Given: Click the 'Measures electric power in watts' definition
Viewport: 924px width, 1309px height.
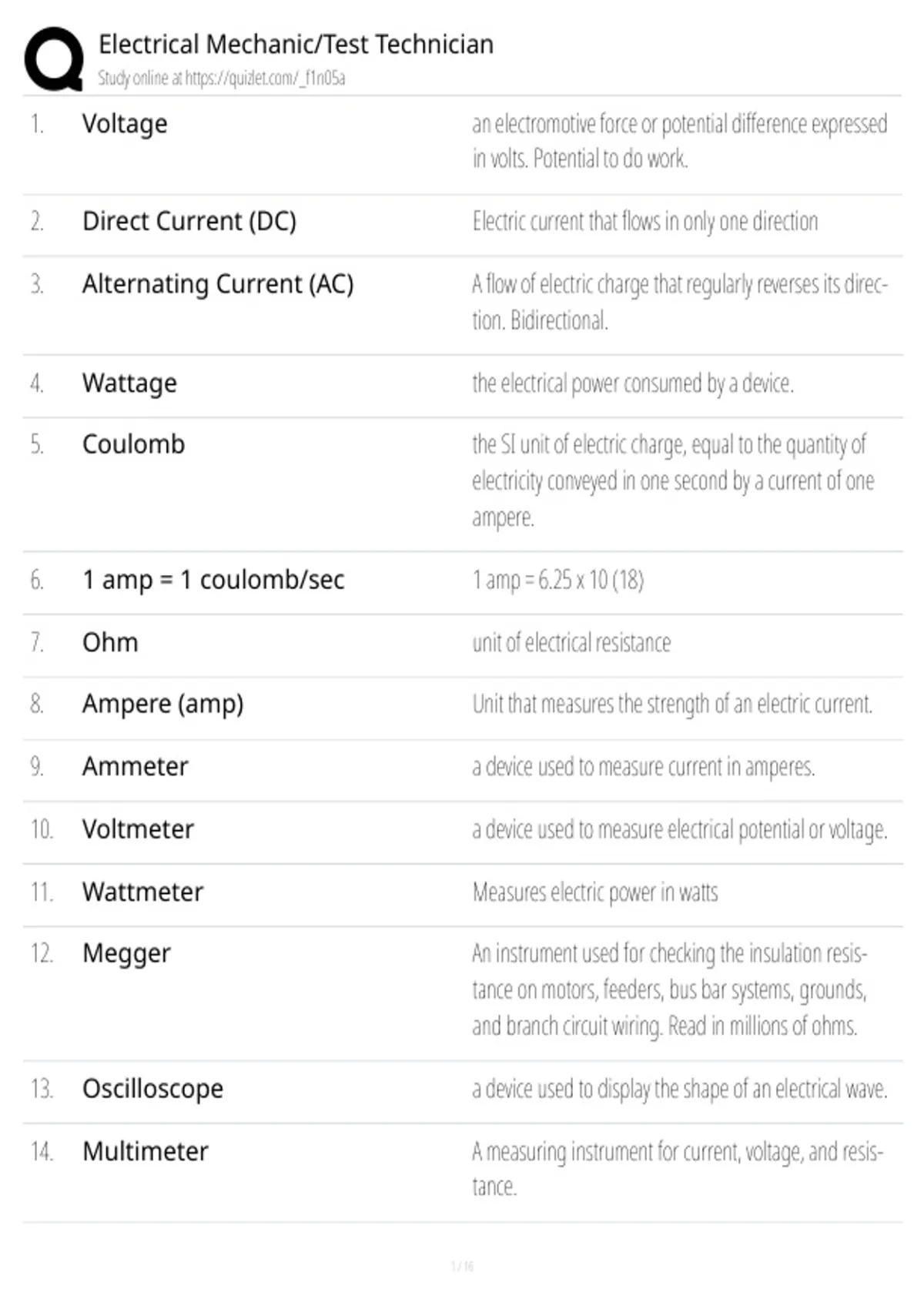Looking at the screenshot, I should (595, 892).
